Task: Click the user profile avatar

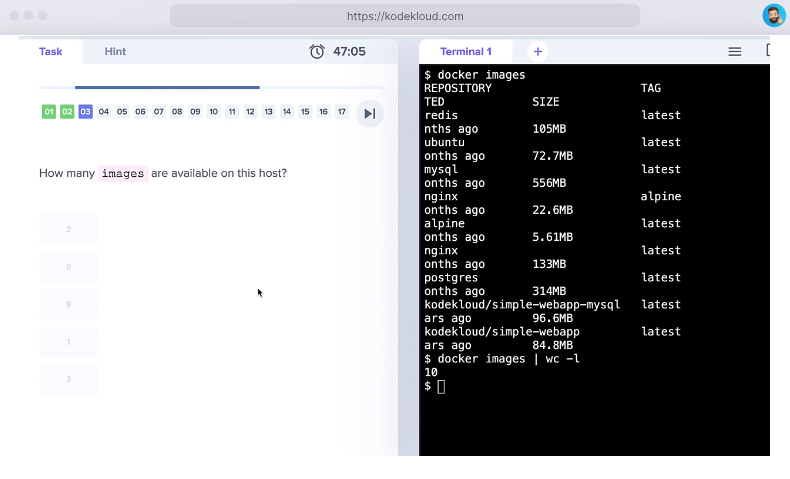Action: (x=773, y=16)
